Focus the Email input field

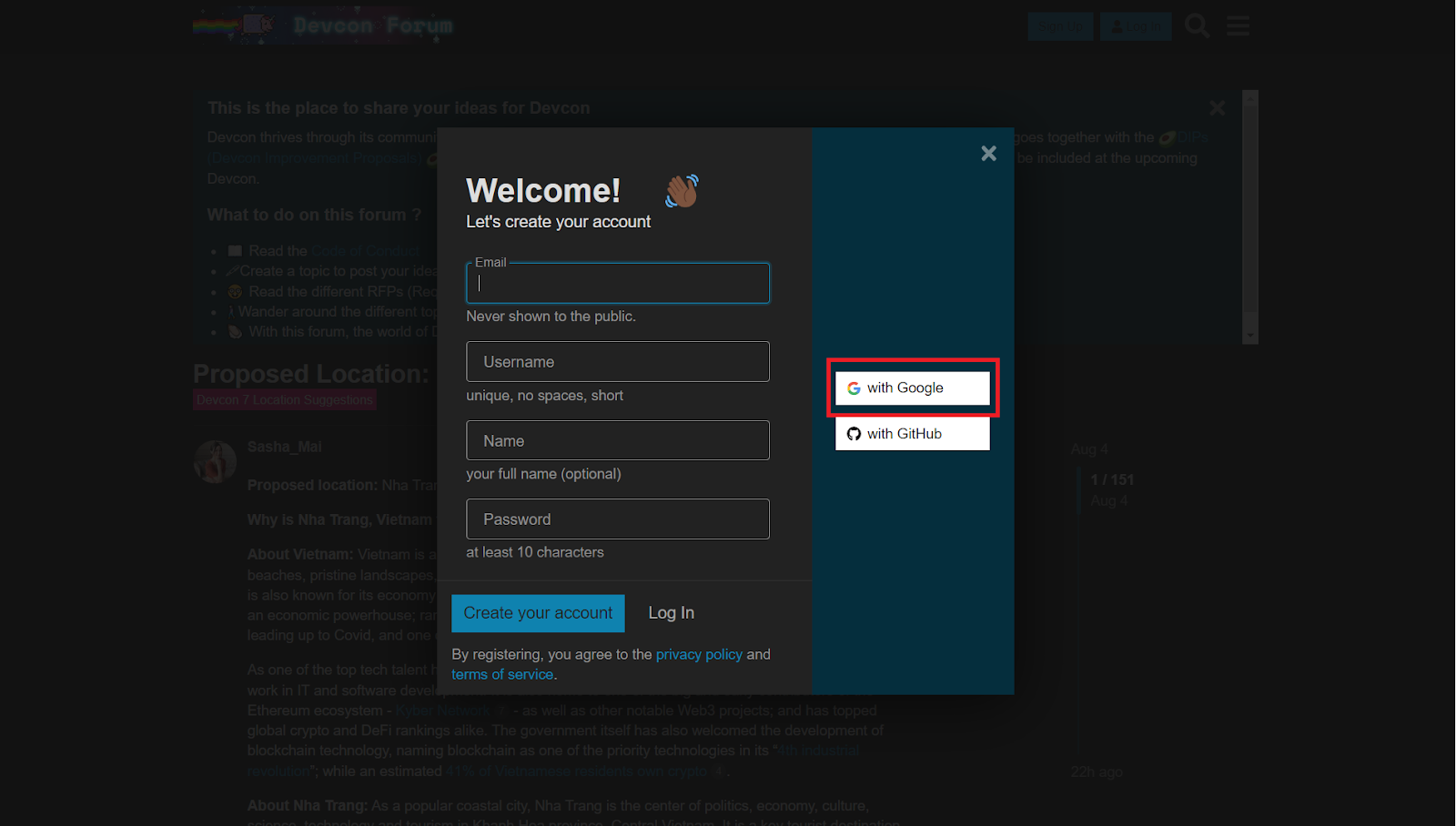tap(618, 283)
